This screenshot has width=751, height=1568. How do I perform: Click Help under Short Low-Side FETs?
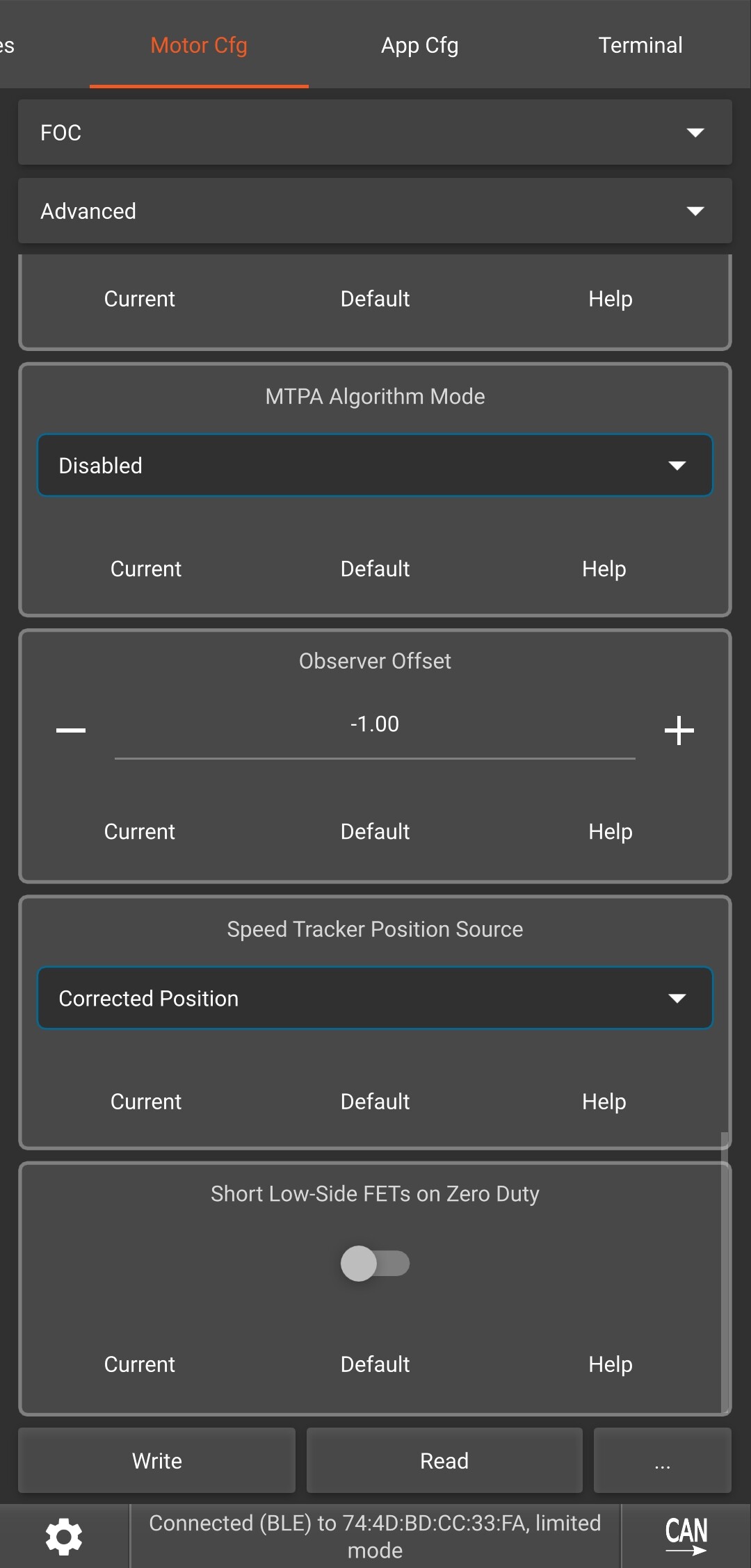click(610, 1364)
